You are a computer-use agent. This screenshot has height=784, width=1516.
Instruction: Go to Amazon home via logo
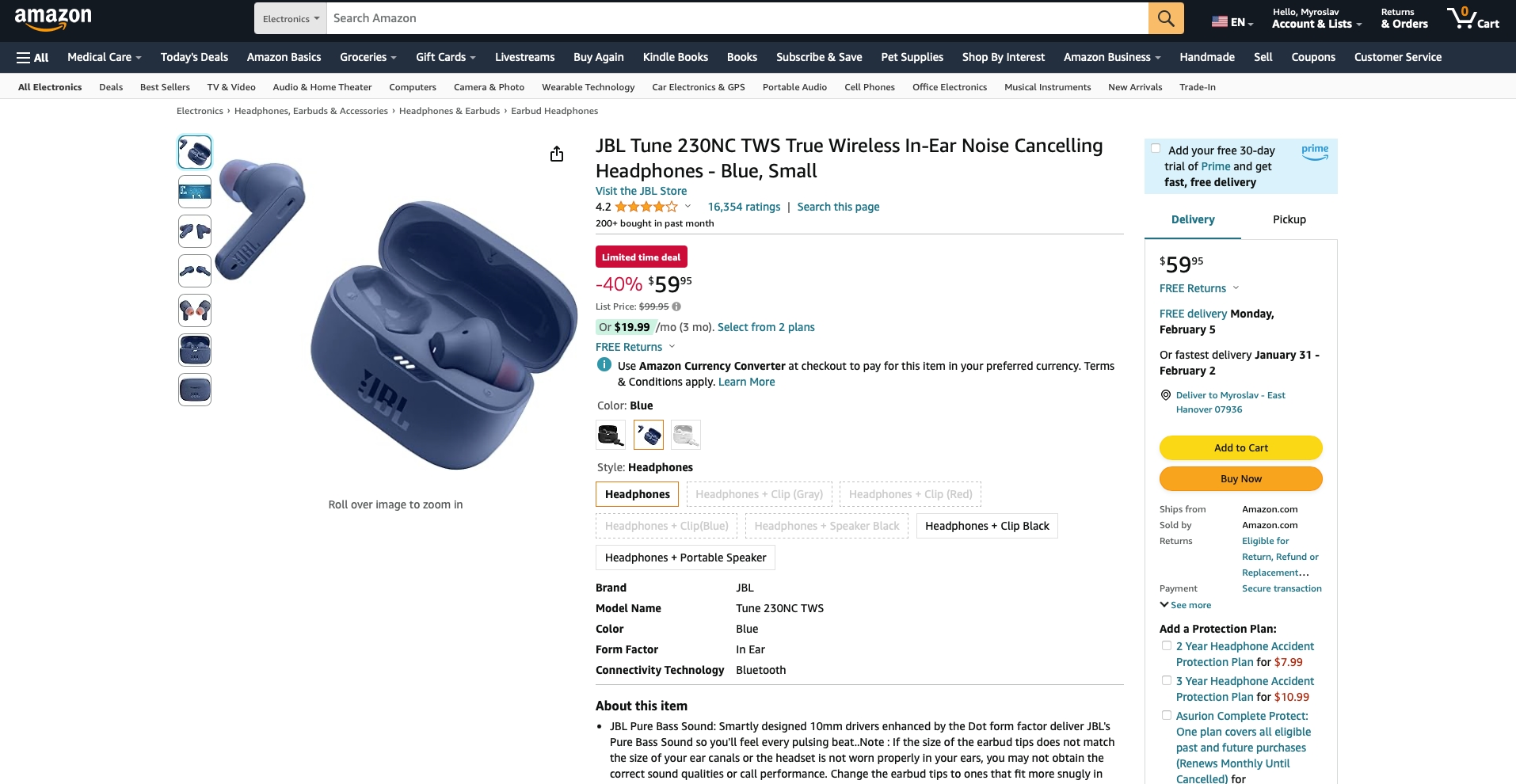(53, 18)
